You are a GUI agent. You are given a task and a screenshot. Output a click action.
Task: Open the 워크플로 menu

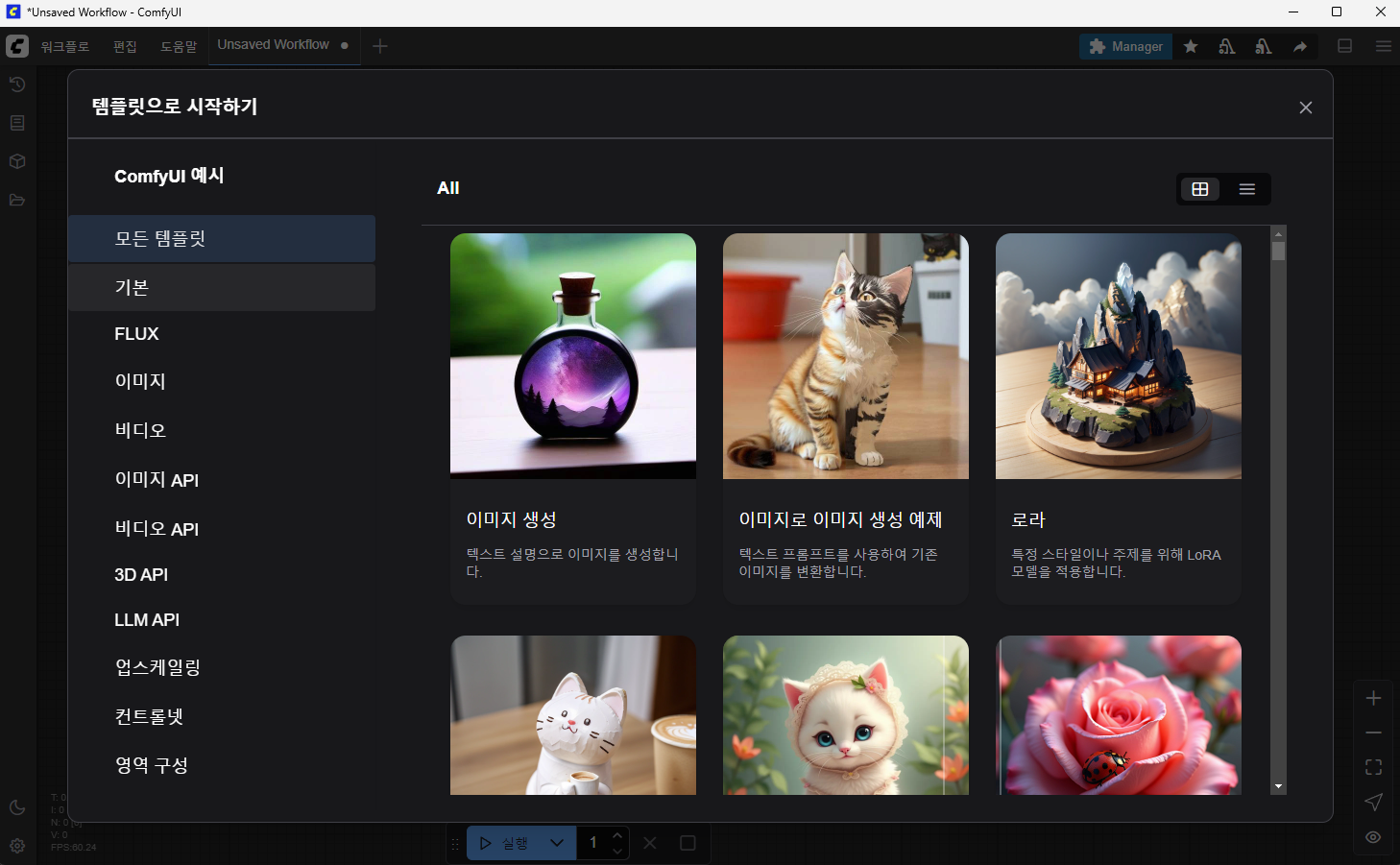pyautogui.click(x=64, y=46)
